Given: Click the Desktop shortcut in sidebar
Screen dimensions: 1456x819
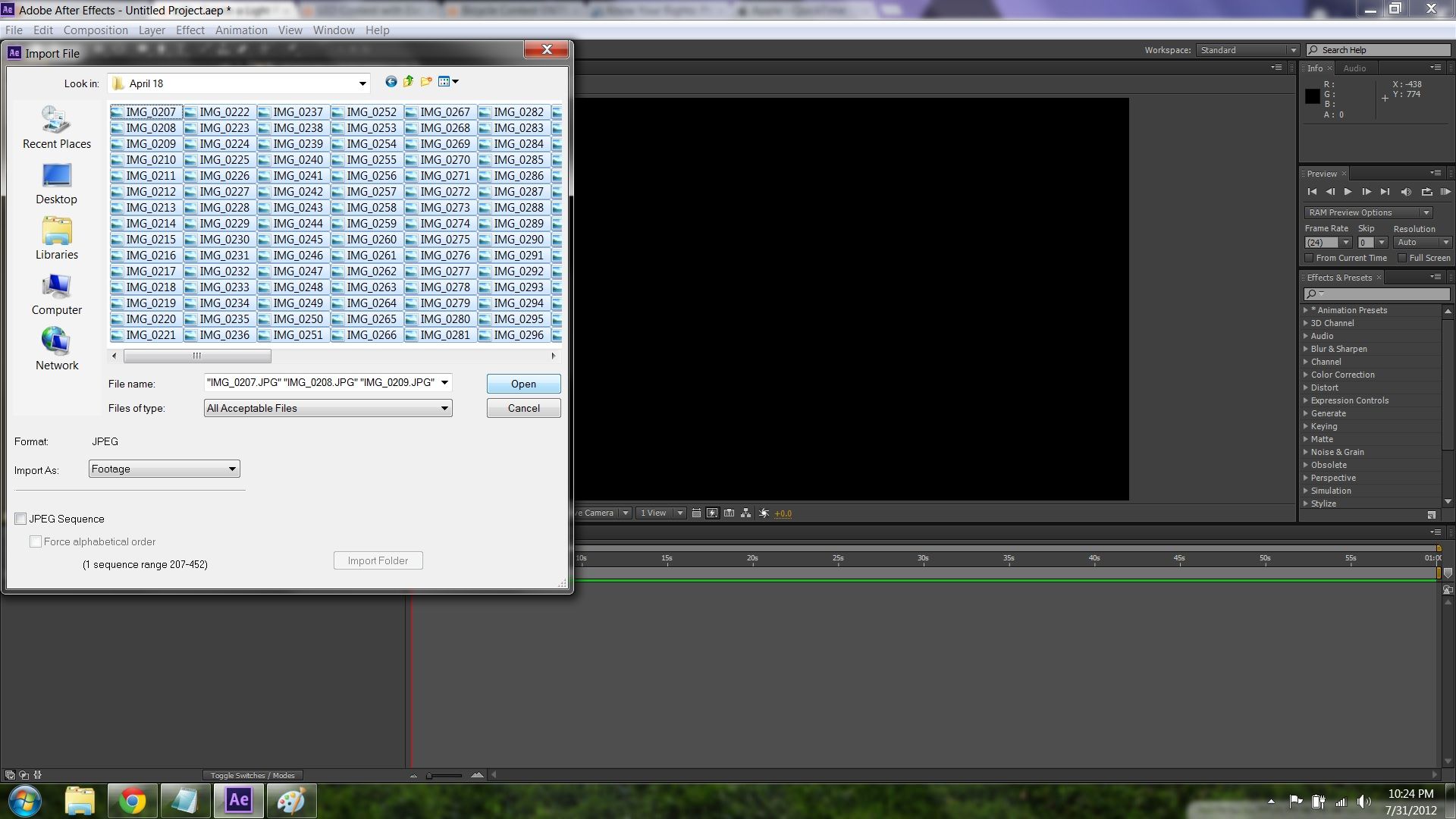Looking at the screenshot, I should tap(56, 184).
